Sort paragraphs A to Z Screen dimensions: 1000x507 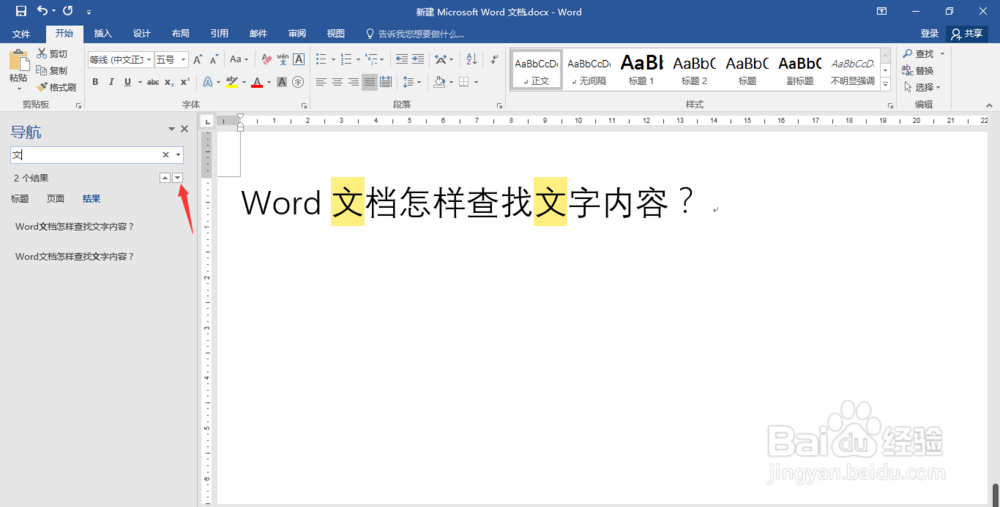[x=471, y=59]
